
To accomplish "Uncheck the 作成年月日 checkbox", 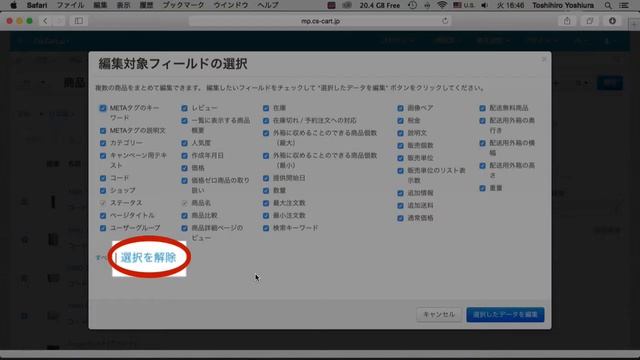I will pyautogui.click(x=184, y=156).
